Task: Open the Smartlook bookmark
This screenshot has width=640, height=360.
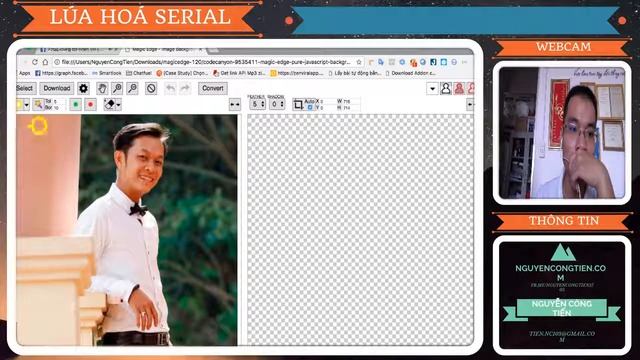Action: [107, 73]
